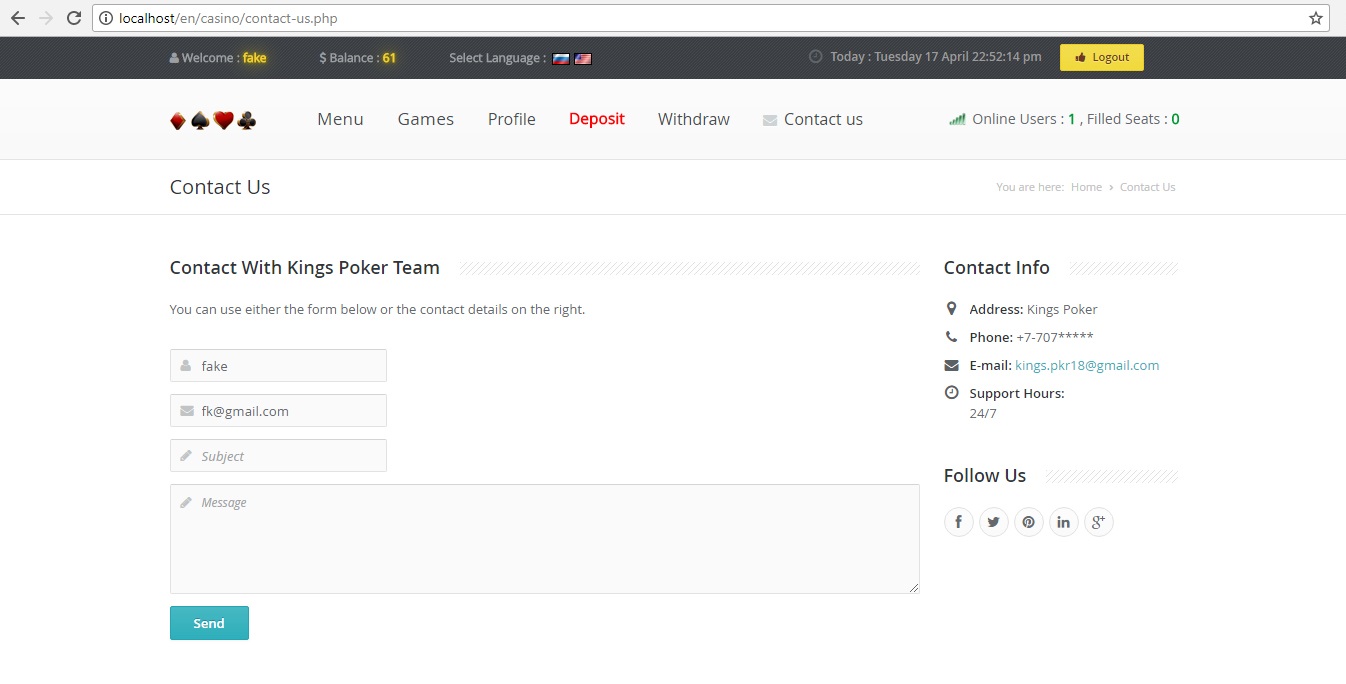Click the clock icon before Today
This screenshot has height=684, width=1346.
click(815, 57)
